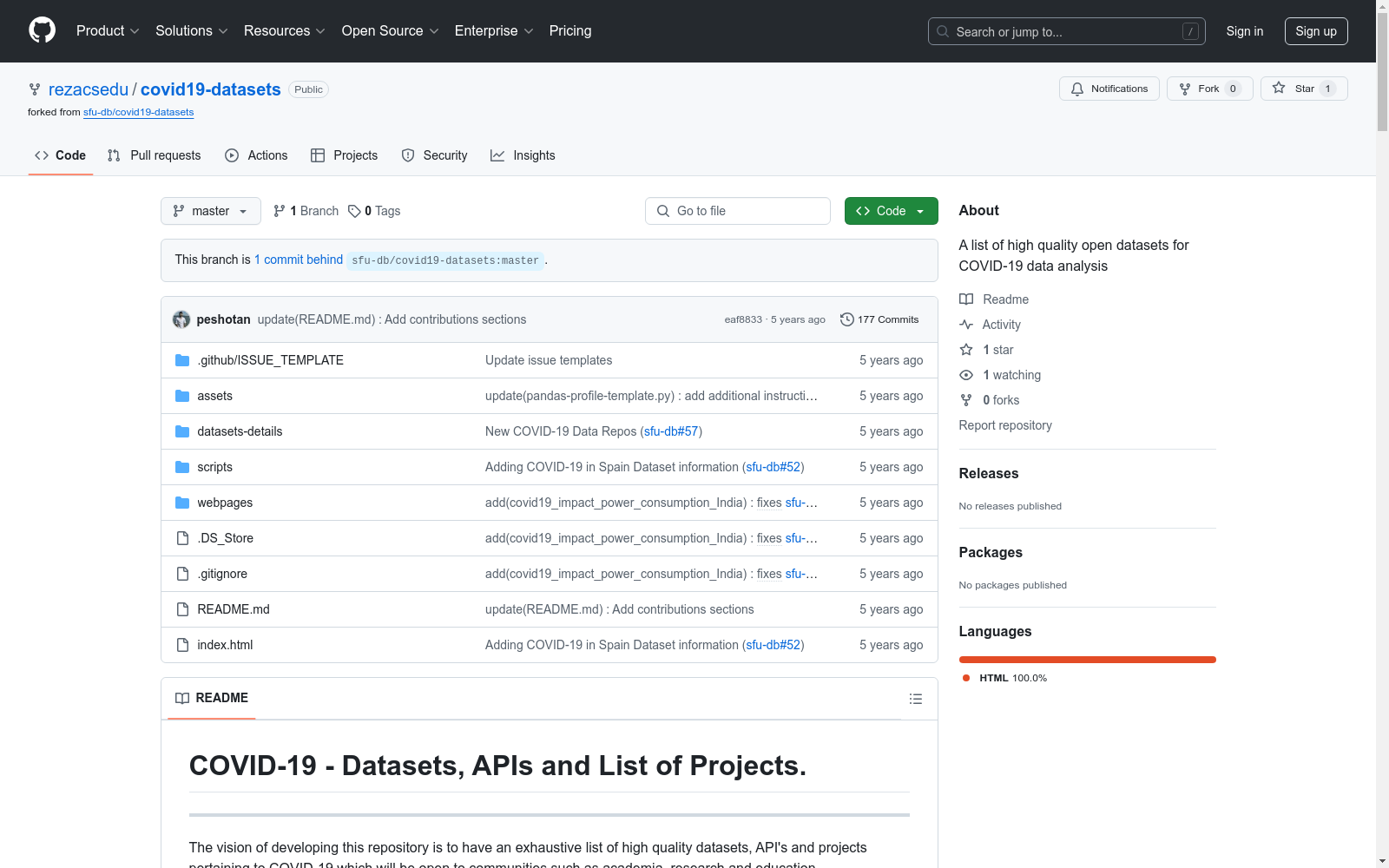Switch to the Code tab
1389x868 pixels.
[61, 155]
